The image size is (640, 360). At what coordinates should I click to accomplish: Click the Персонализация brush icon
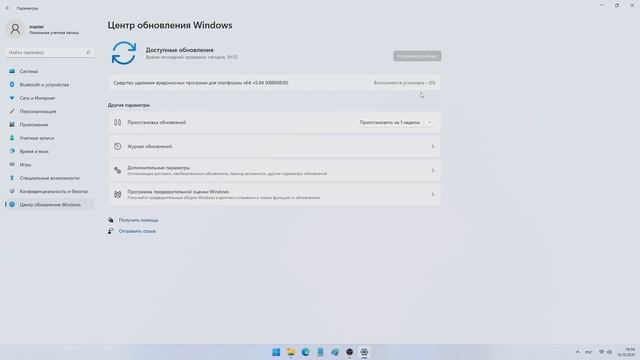tap(12, 111)
